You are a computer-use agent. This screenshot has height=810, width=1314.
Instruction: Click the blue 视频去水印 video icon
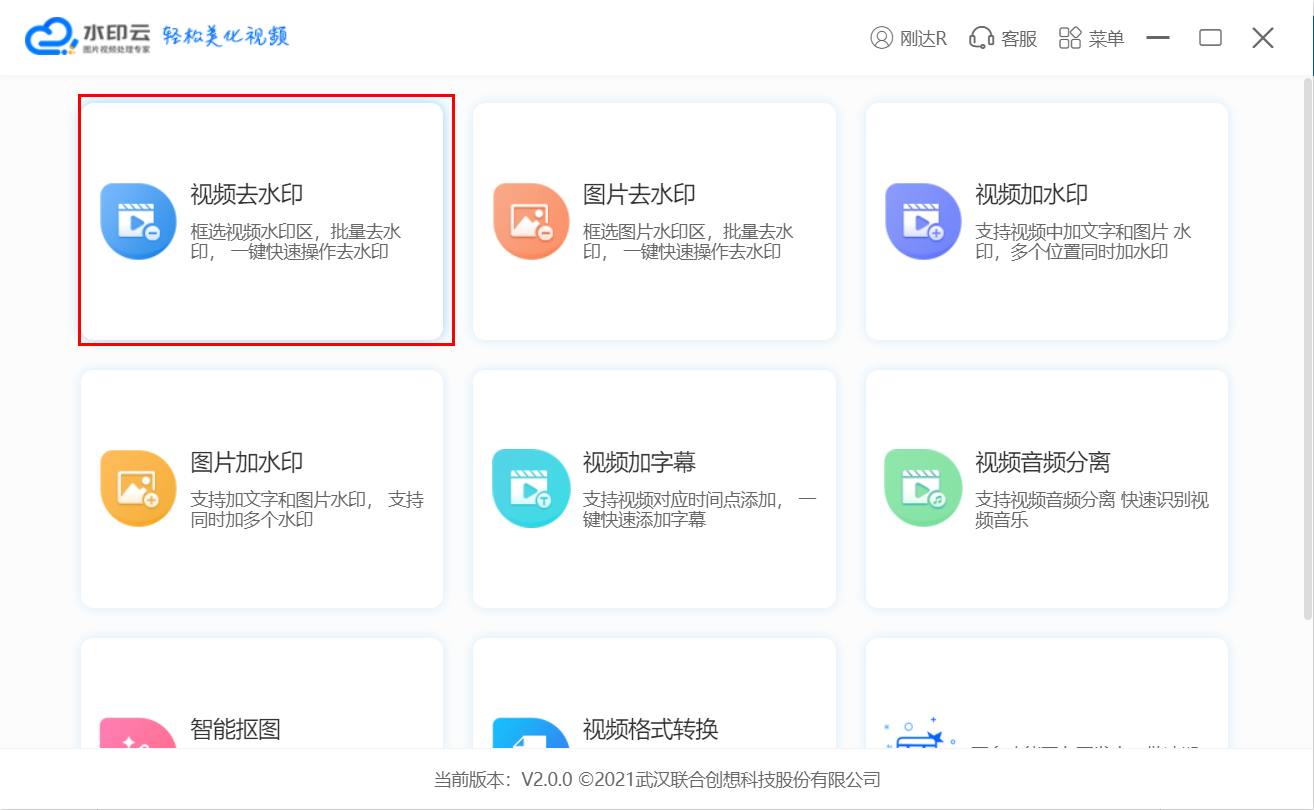[x=138, y=221]
